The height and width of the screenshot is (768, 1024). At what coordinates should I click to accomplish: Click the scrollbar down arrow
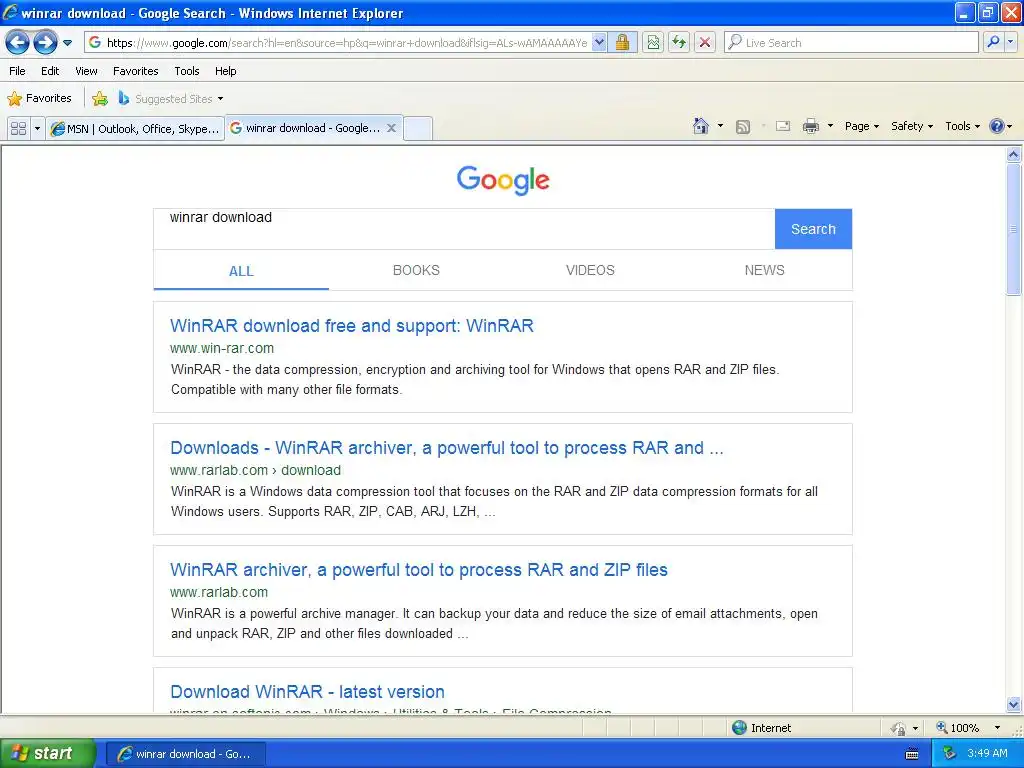(x=1014, y=704)
